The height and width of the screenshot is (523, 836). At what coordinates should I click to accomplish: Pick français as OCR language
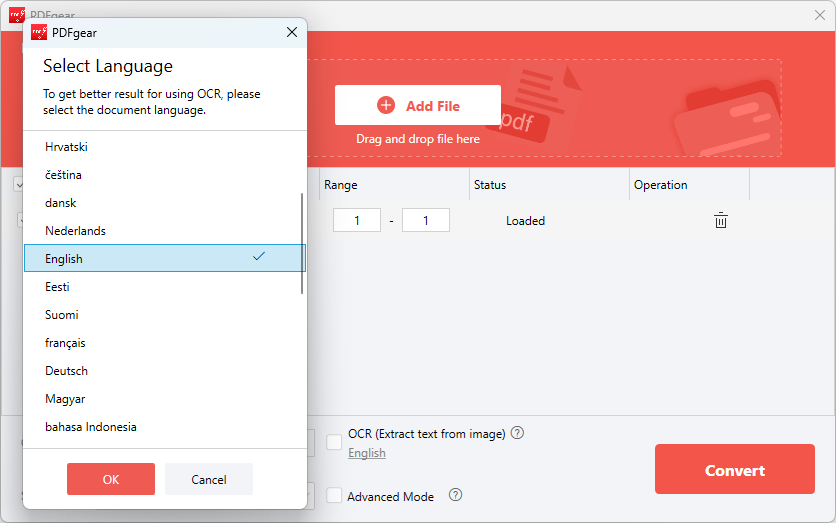(x=165, y=343)
